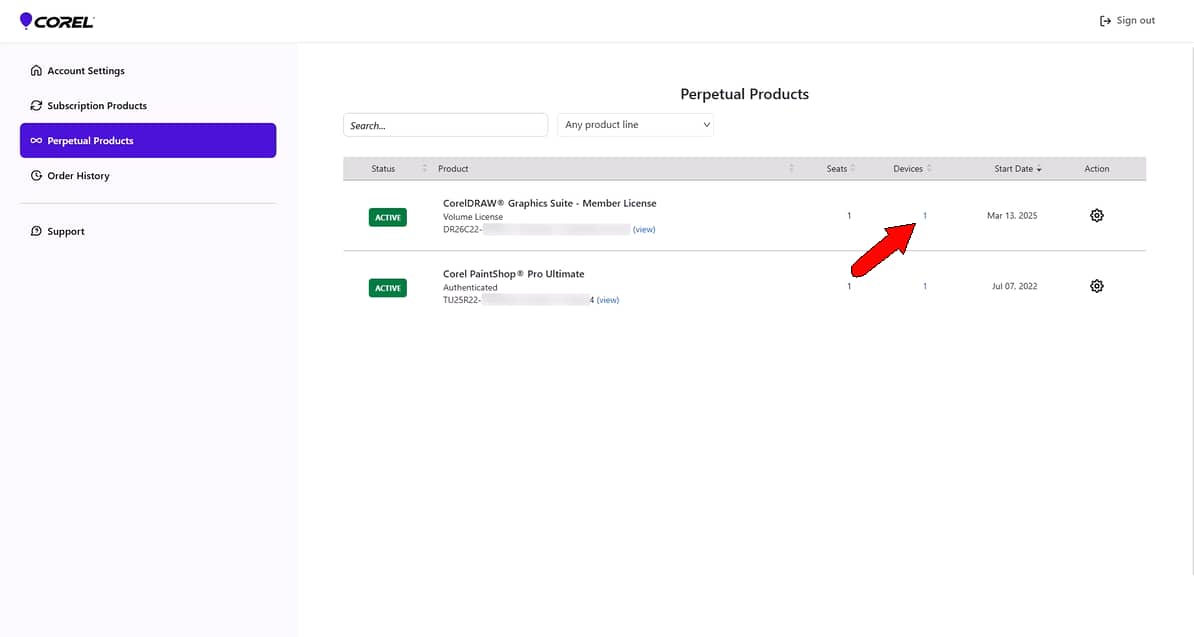Click the Jul 07, 2022 start date
1194x637 pixels.
(1014, 286)
